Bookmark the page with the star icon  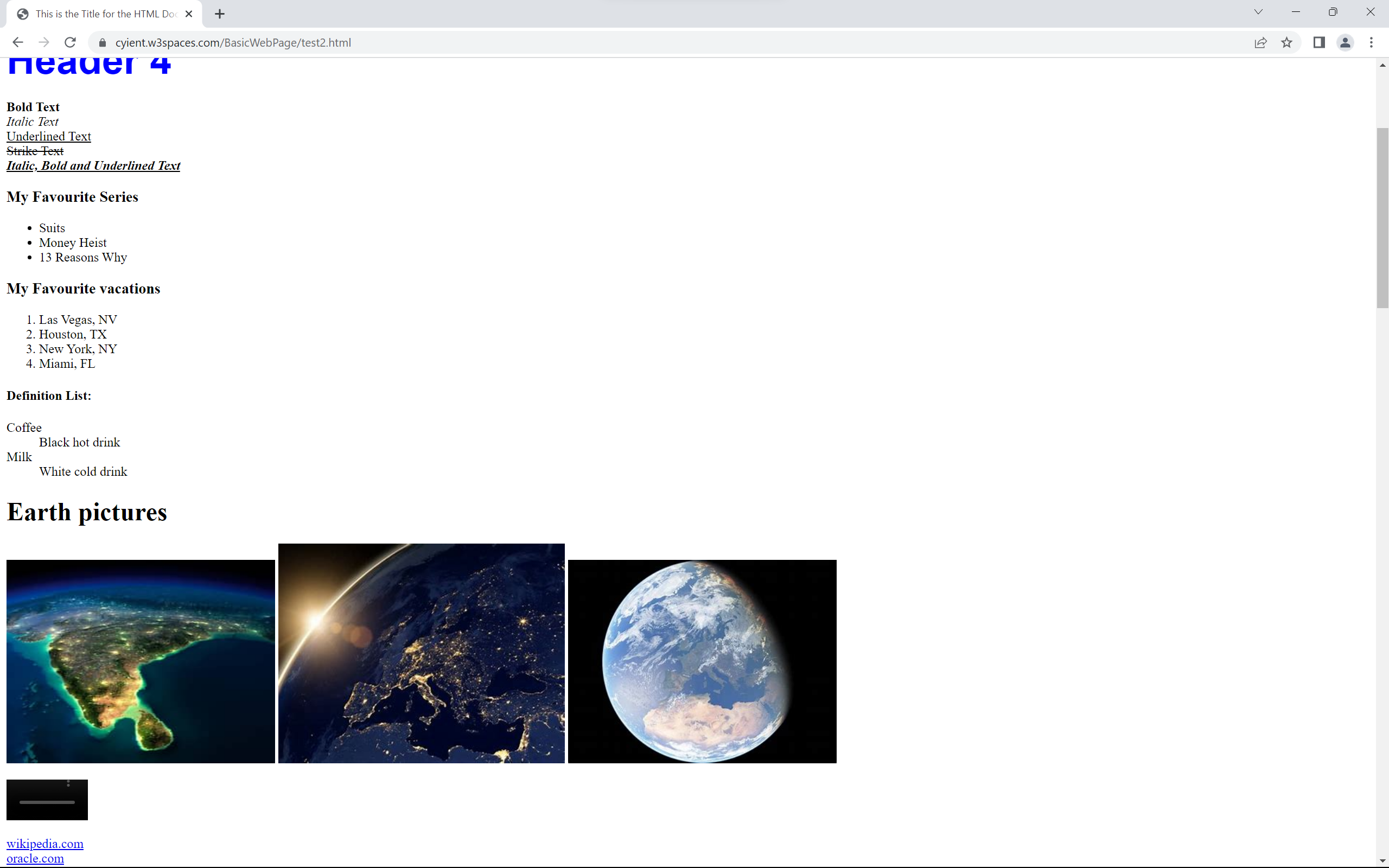(1287, 42)
